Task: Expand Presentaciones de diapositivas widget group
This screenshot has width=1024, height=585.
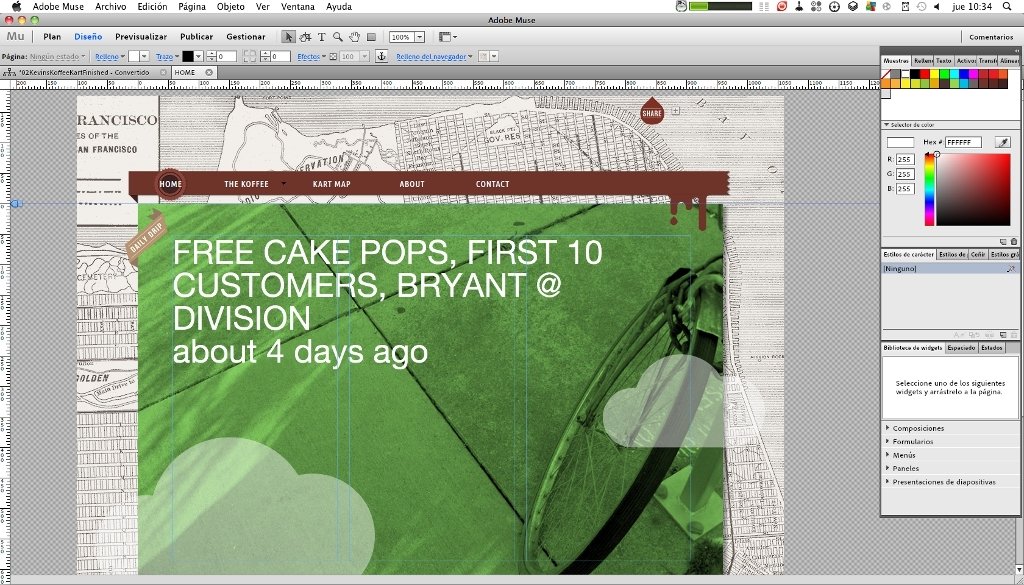Action: (x=887, y=481)
